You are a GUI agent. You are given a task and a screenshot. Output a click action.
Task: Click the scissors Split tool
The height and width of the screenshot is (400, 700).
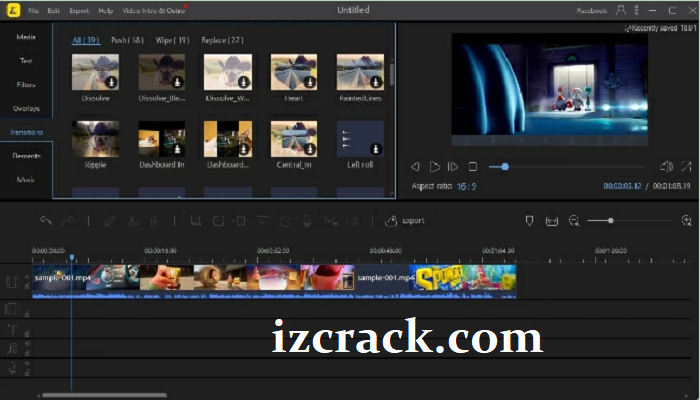click(x=132, y=221)
